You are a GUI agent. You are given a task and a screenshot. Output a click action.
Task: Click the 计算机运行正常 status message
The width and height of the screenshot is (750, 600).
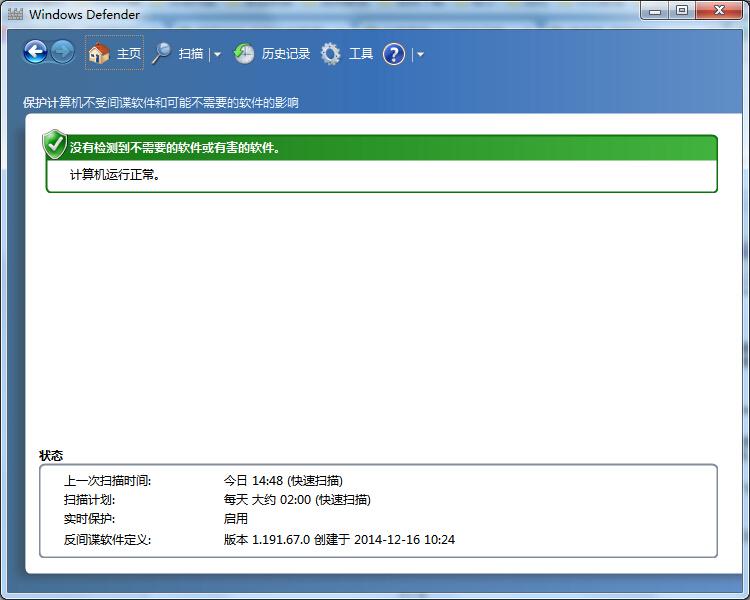[x=115, y=174]
